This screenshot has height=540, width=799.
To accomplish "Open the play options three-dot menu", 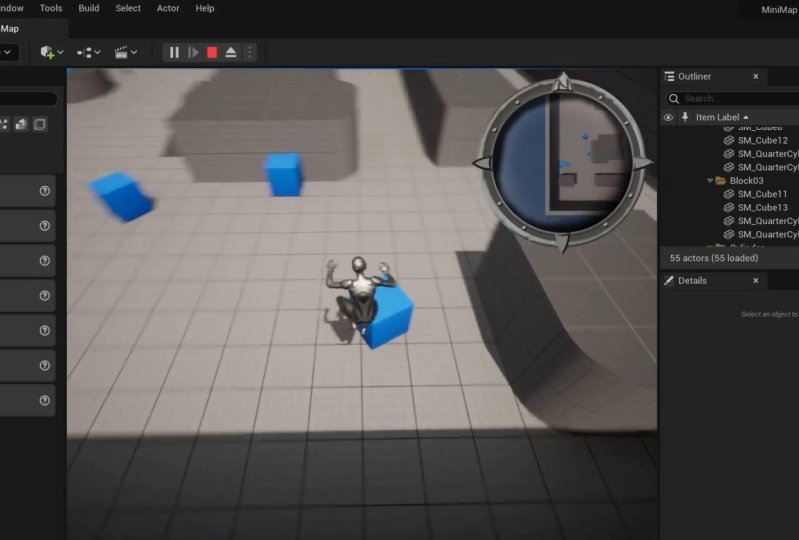I will [250, 52].
